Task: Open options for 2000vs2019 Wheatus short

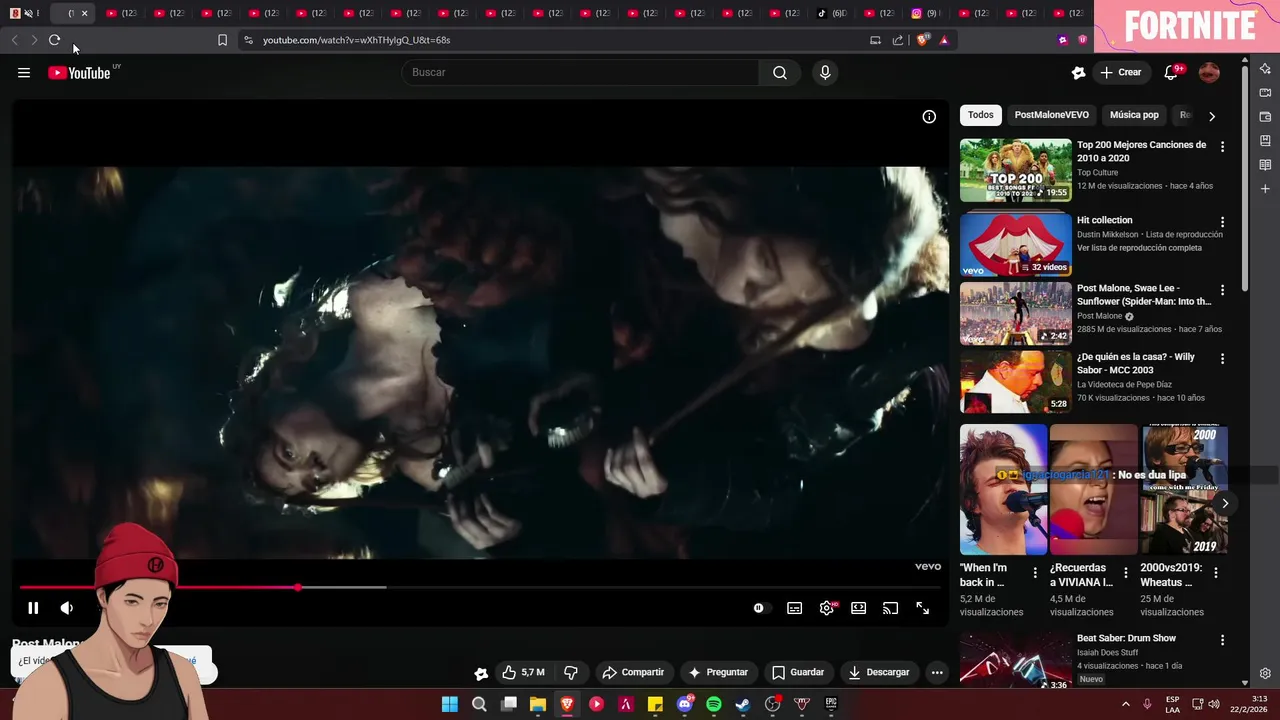Action: 1215,573
